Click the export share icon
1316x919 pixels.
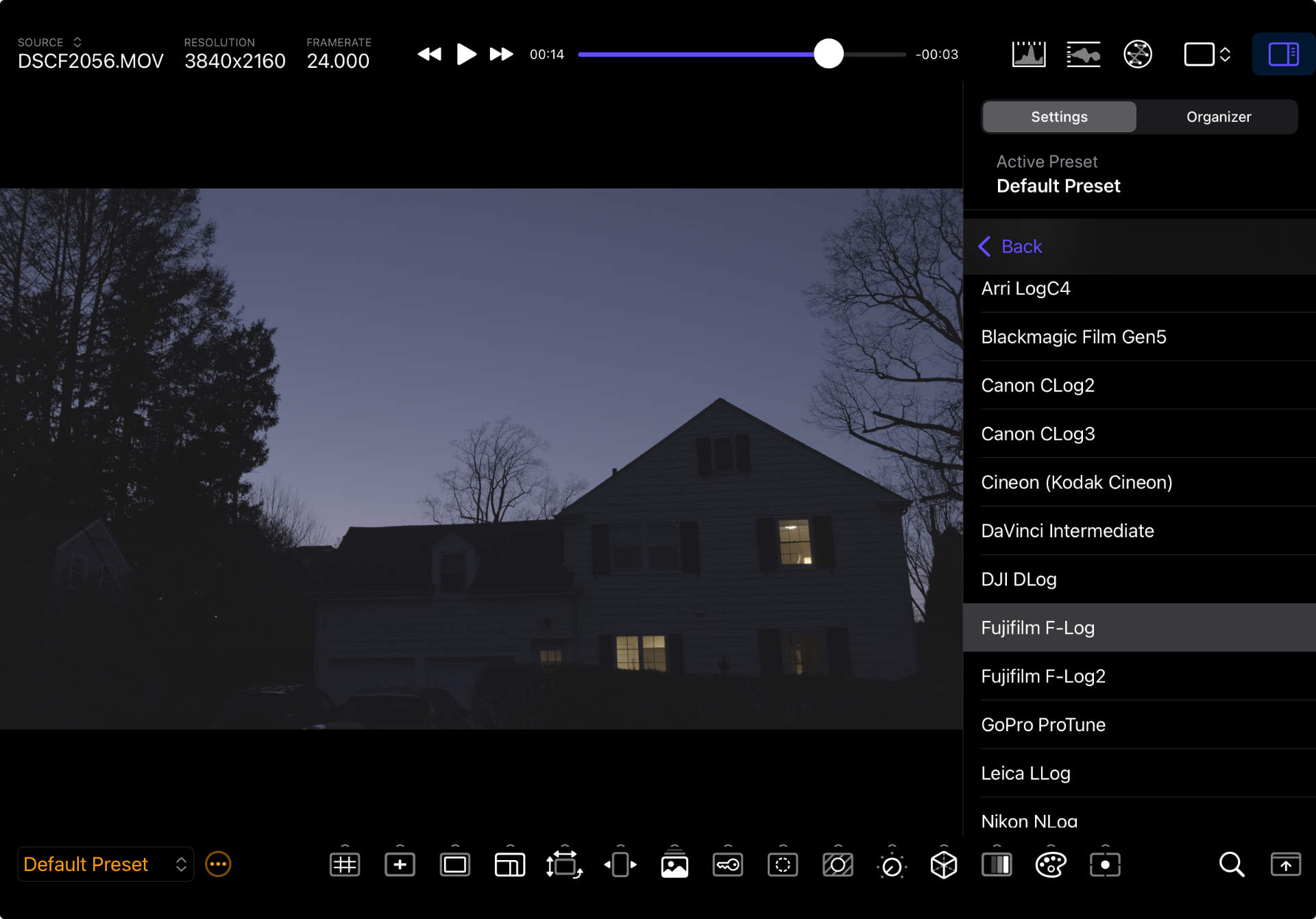click(x=1285, y=865)
